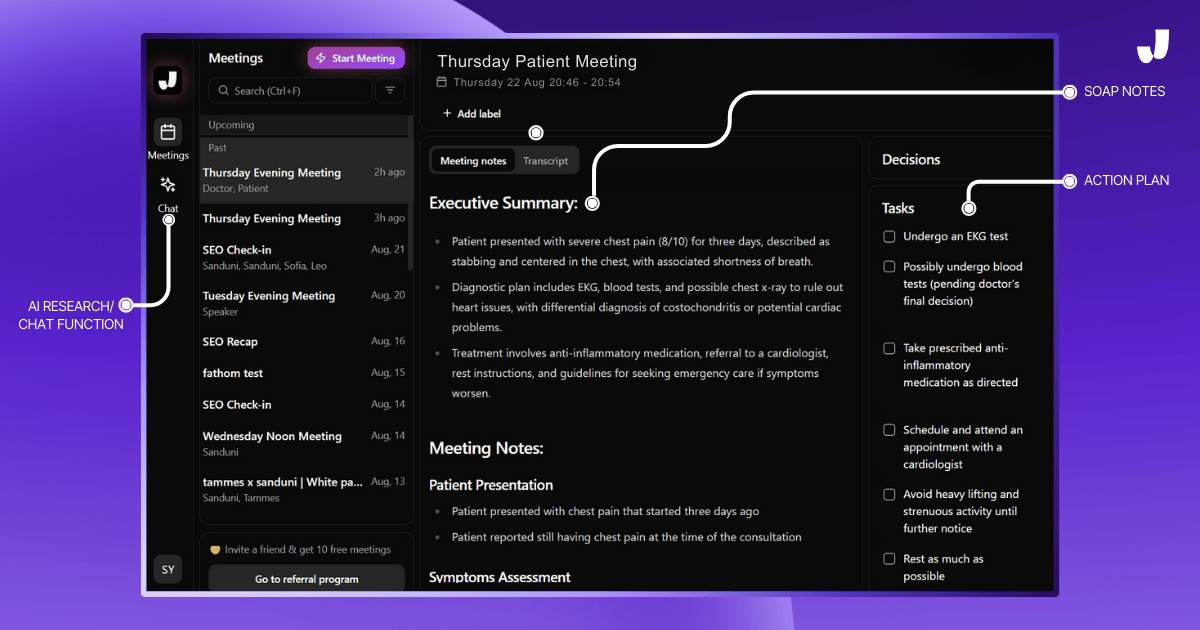
Task: Check the Take prescribed anti-inflammatory medication task
Action: pos(889,348)
